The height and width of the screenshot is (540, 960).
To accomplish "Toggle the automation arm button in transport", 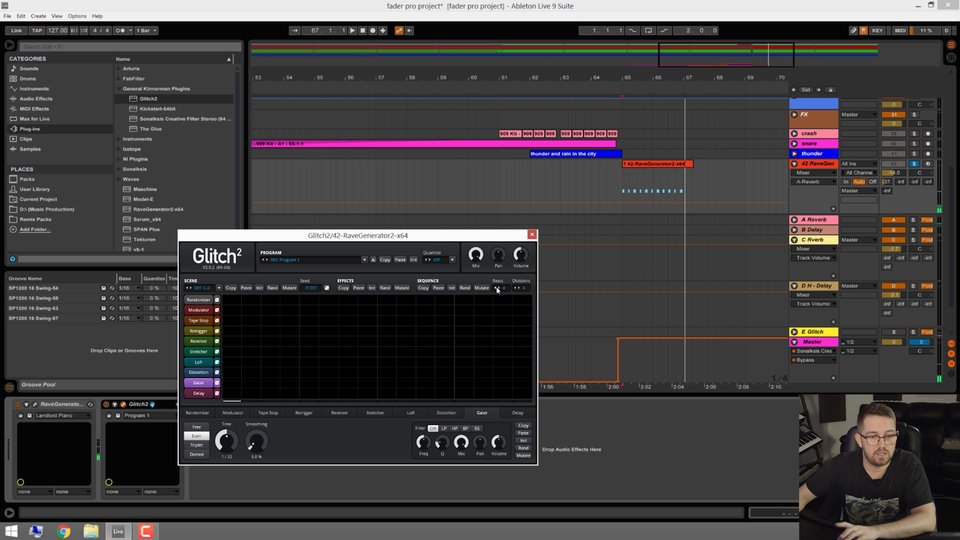I will tap(399, 31).
